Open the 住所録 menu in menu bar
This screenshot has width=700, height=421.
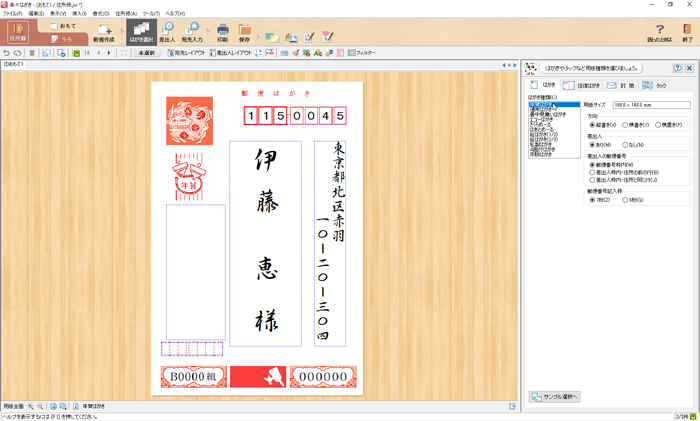[x=126, y=13]
